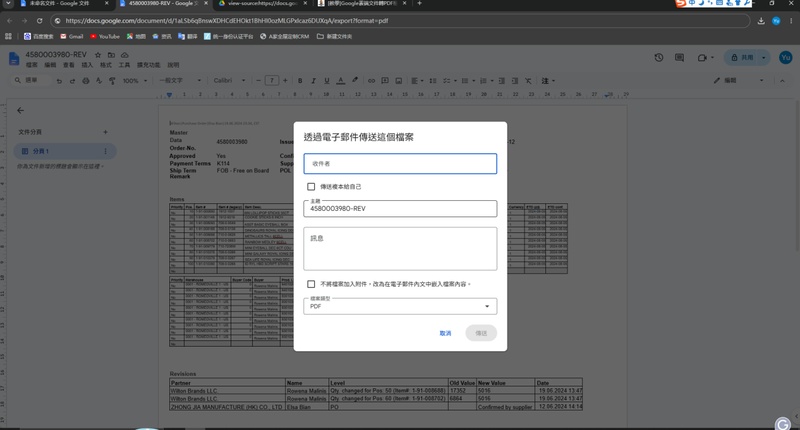Open the 100% zoom dropdown
The image size is (800, 430).
[x=135, y=81]
